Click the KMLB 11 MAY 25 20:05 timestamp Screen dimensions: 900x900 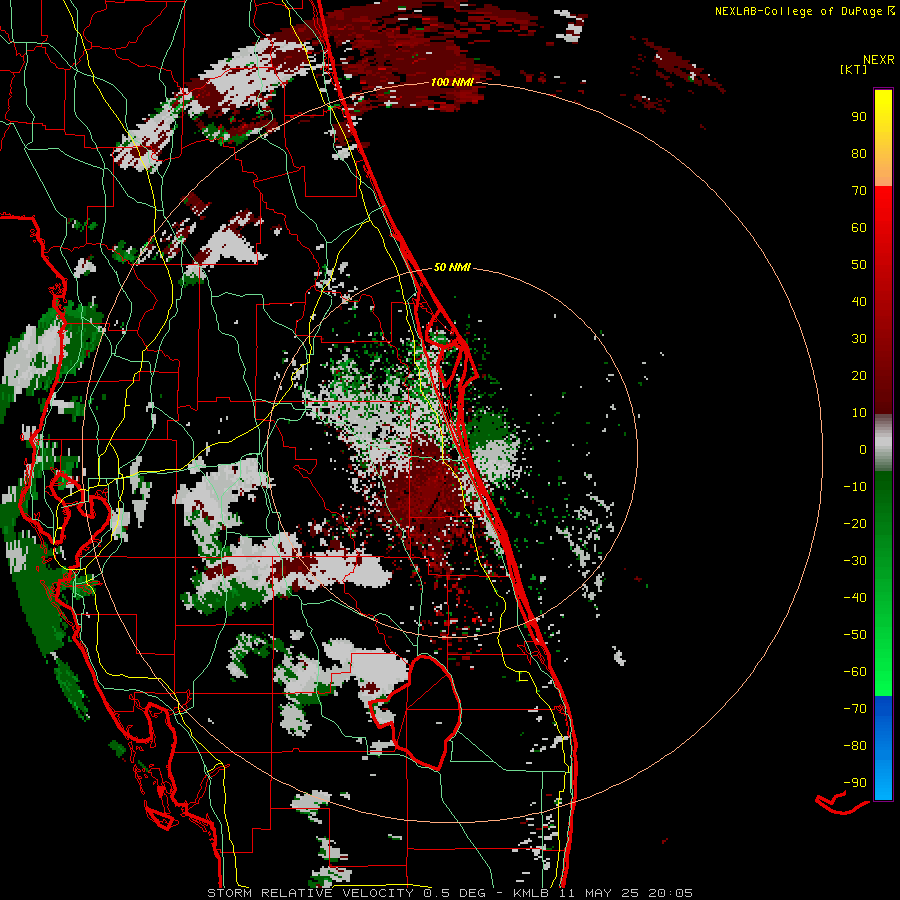603,893
